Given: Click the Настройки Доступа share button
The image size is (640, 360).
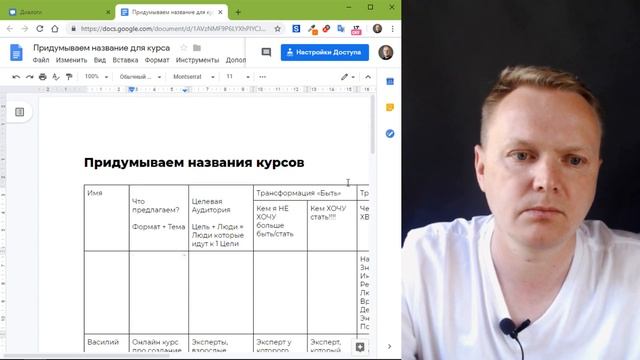Looking at the screenshot, I should coord(324,52).
